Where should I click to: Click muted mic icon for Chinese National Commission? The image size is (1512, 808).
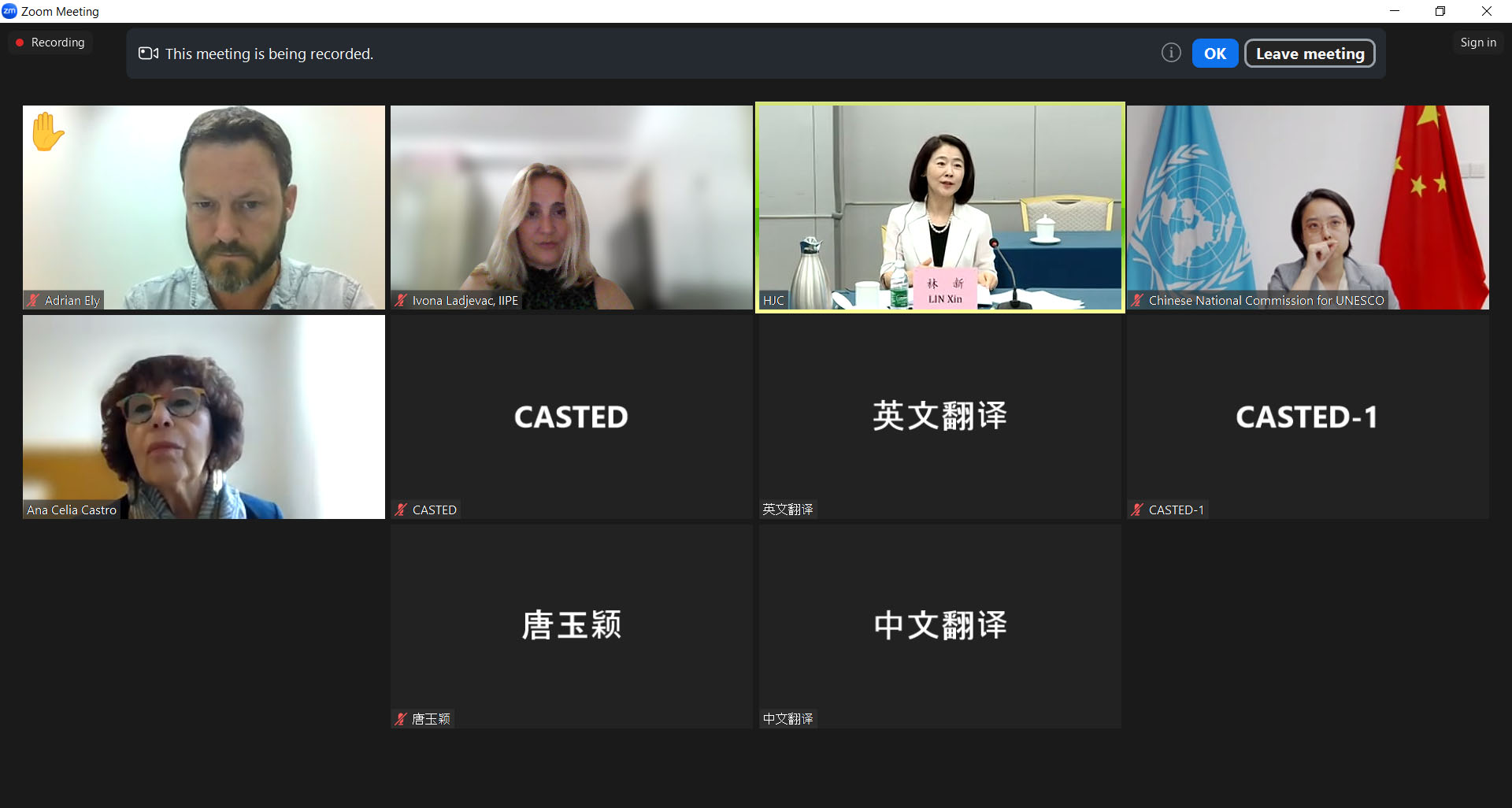[1137, 300]
